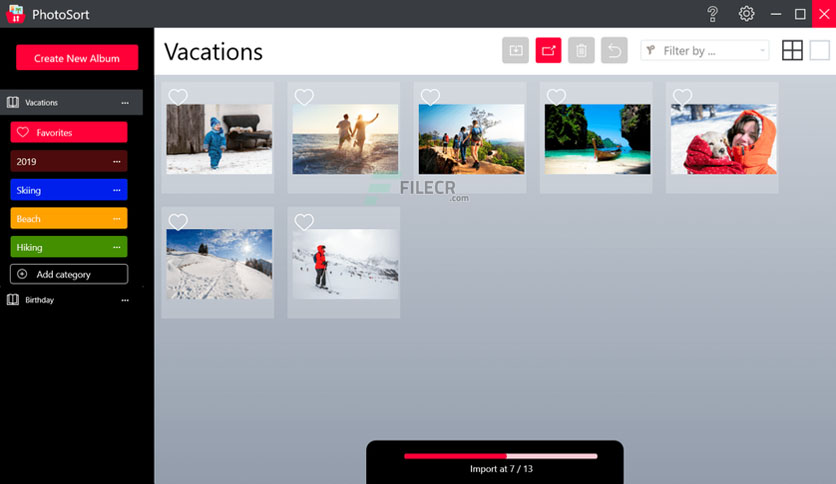The image size is (836, 484).
Task: Open settings gear in title bar
Action: [x=746, y=13]
